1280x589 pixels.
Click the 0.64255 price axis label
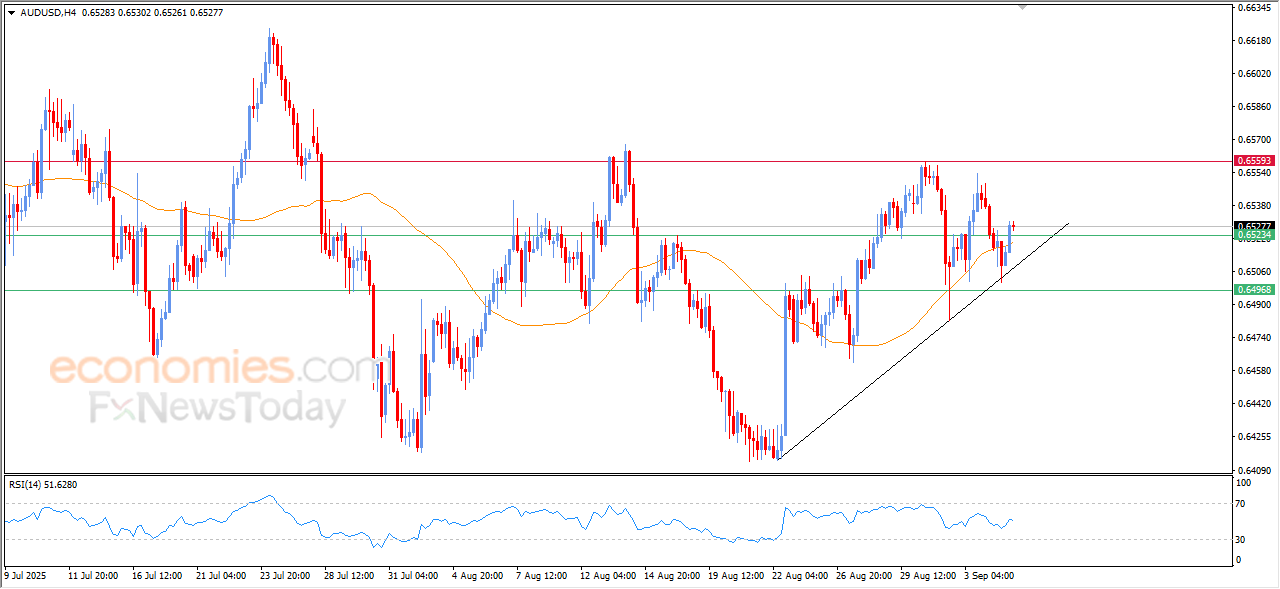1254,437
